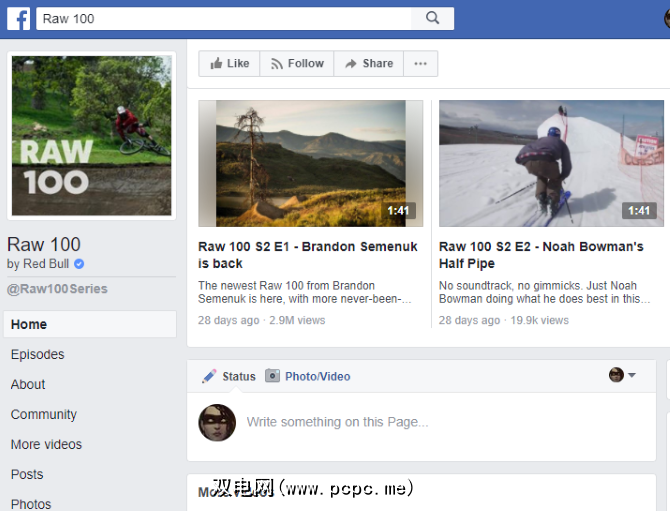Open the post-as identity dropdown arrow
The height and width of the screenshot is (511, 670).
click(632, 375)
